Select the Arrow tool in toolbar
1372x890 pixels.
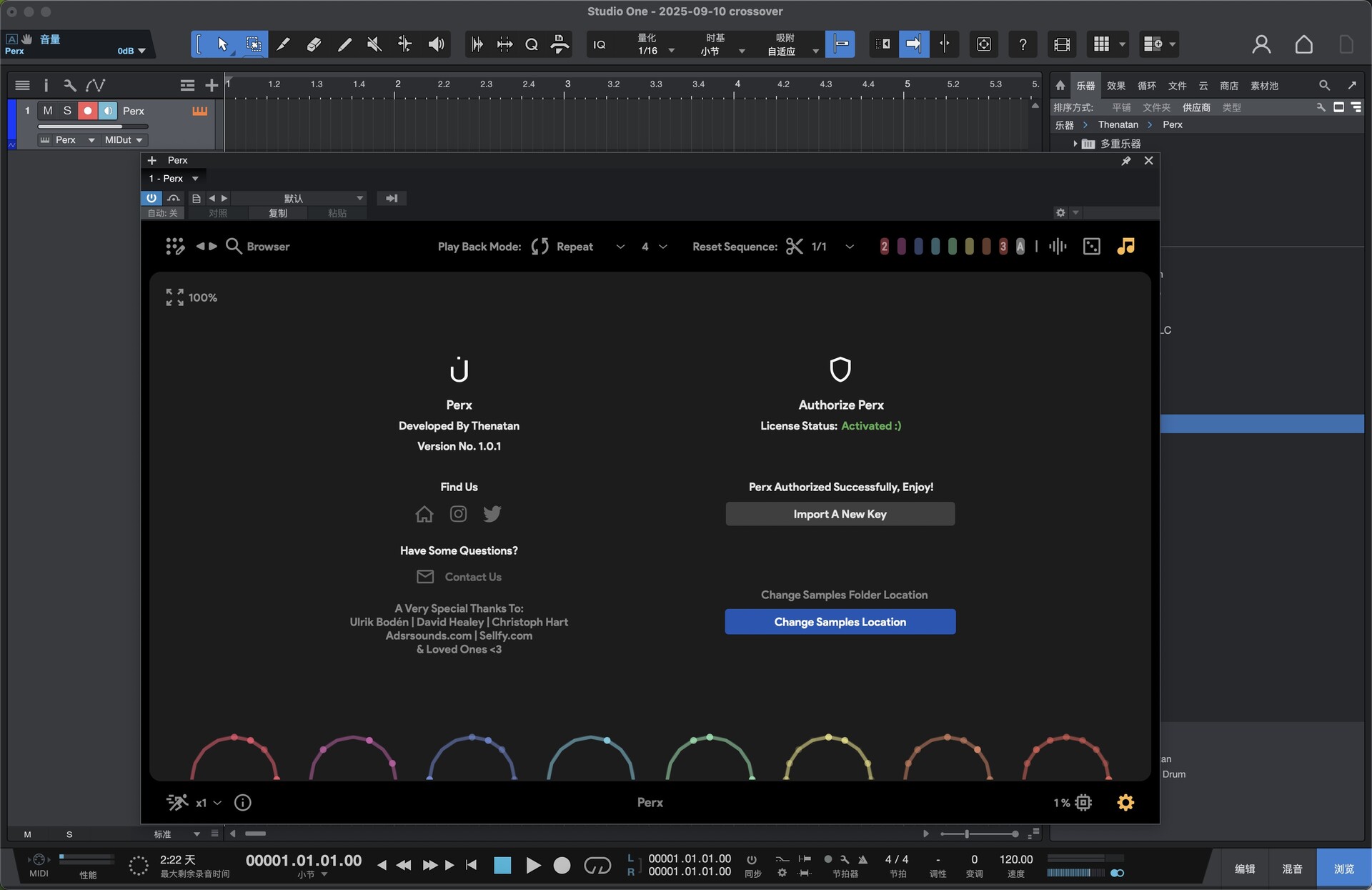click(x=222, y=44)
